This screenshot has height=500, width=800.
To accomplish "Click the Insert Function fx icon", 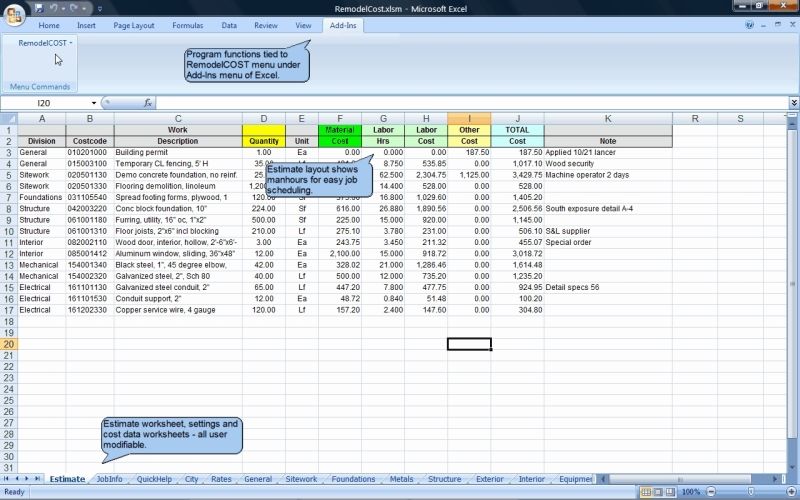I will click(x=148, y=103).
